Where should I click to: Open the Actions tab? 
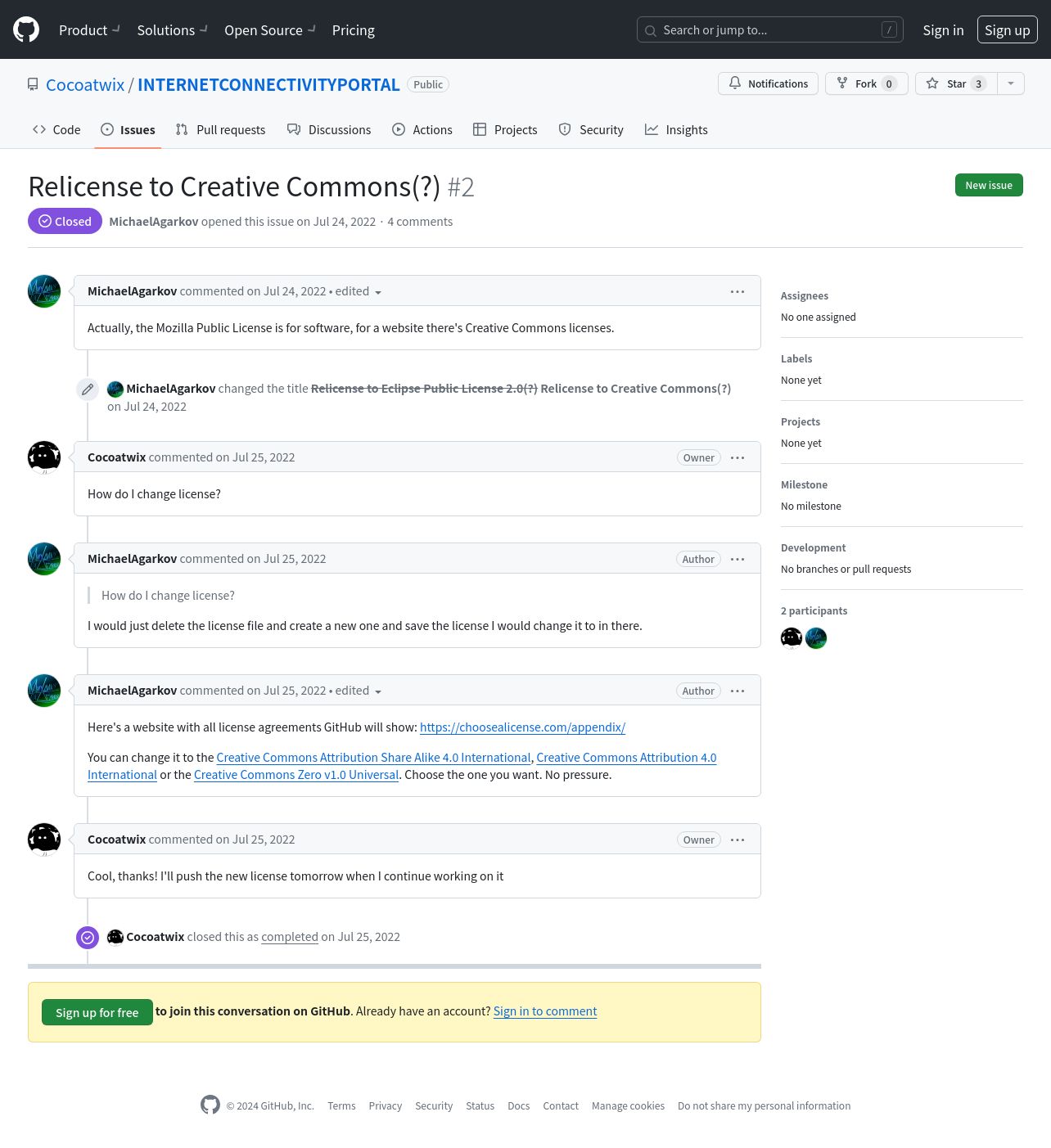422,129
